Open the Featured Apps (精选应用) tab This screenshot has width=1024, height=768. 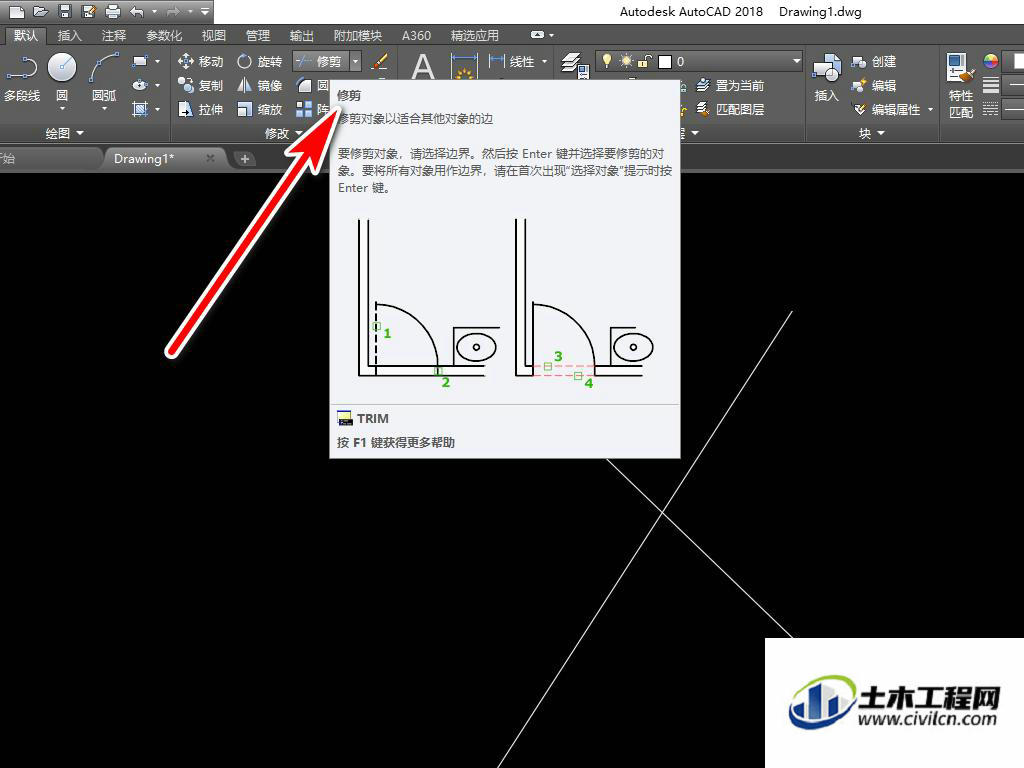click(x=475, y=35)
